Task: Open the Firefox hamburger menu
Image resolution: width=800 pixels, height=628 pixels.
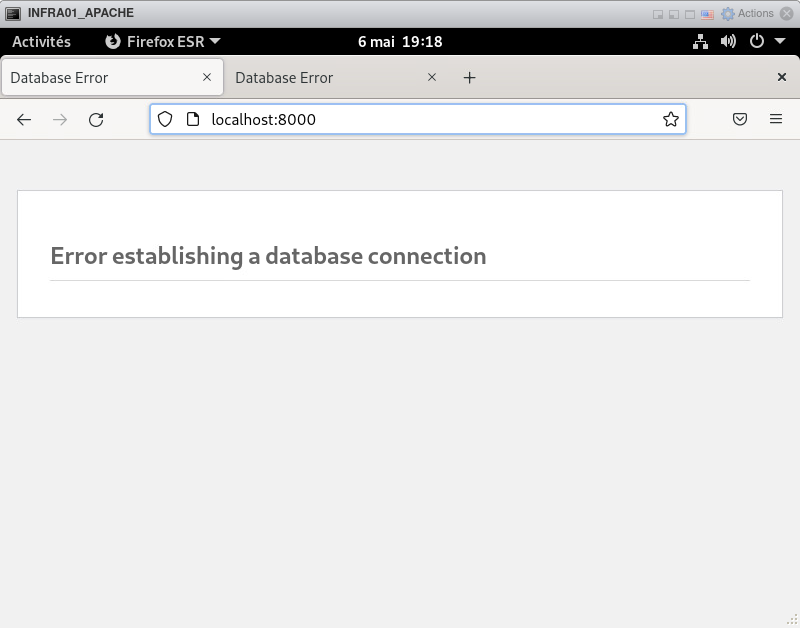Action: click(x=776, y=120)
